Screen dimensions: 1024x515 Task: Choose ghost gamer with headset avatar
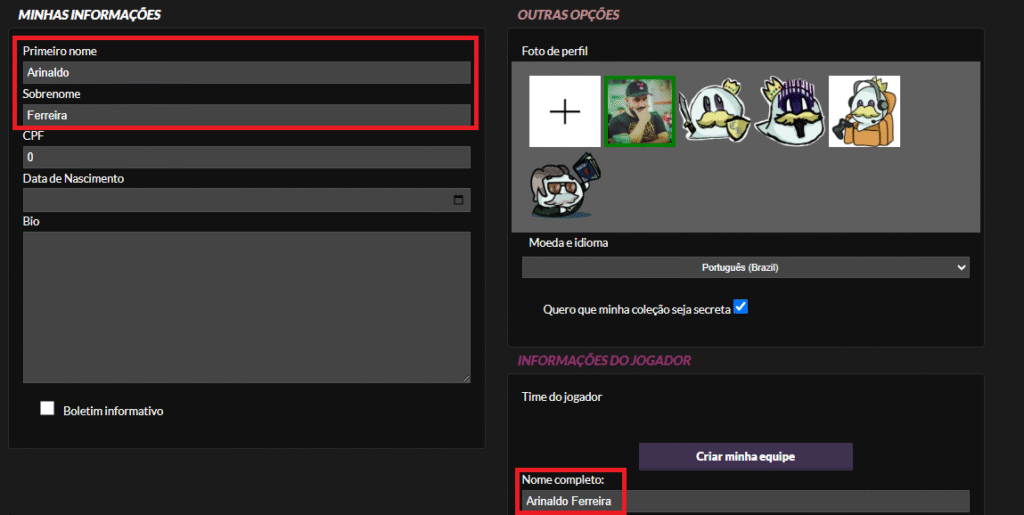[865, 111]
